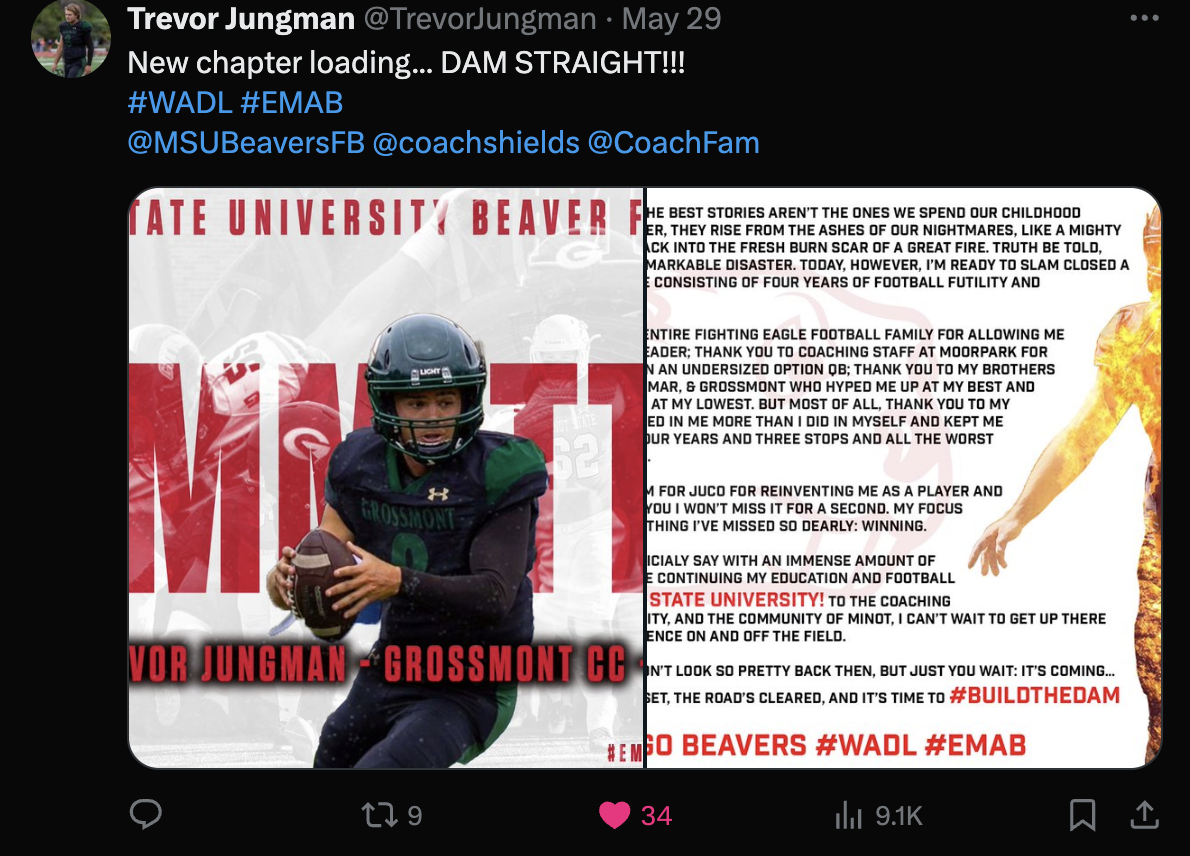The image size is (1190, 856).
Task: Open the three-dot more options menu
Action: tap(1144, 18)
